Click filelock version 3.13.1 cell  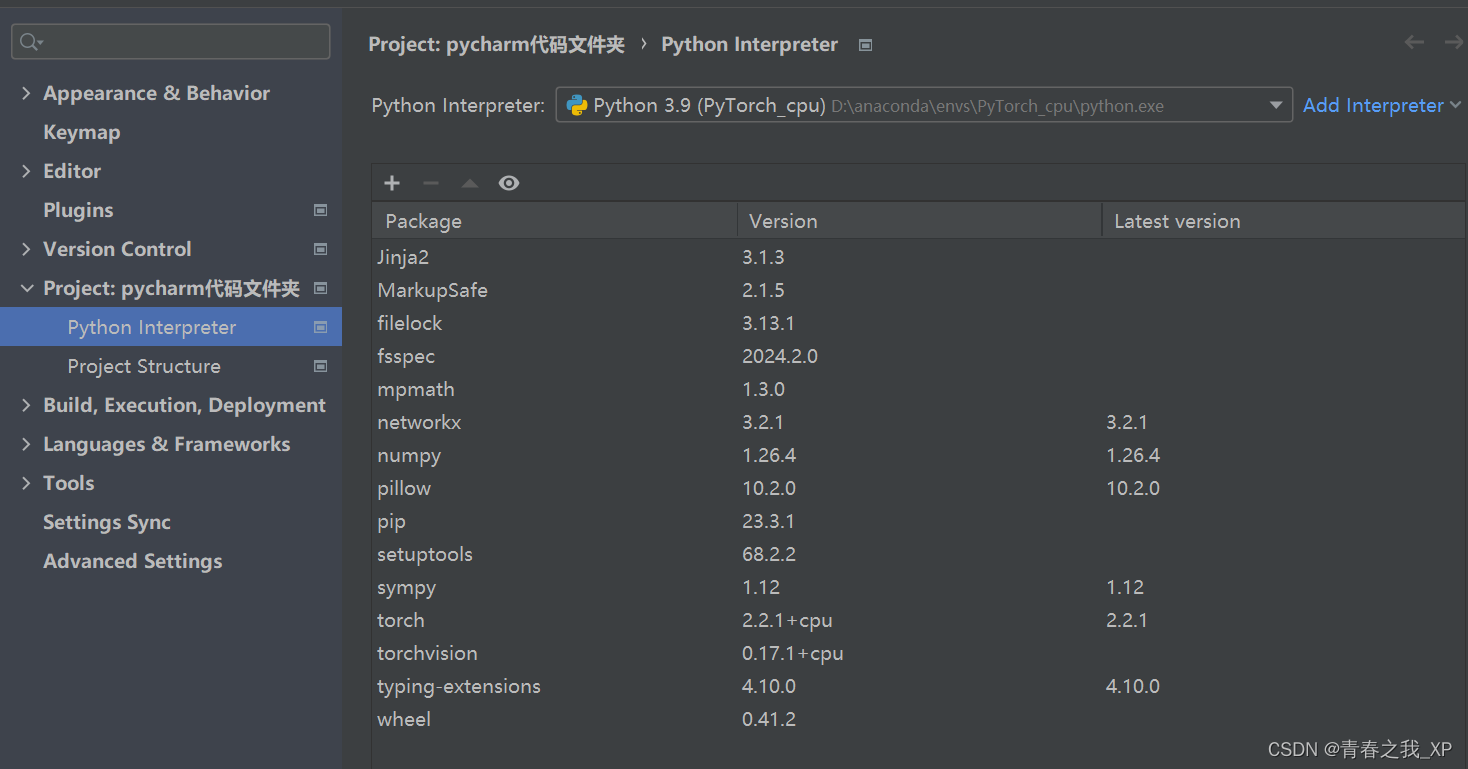point(768,323)
